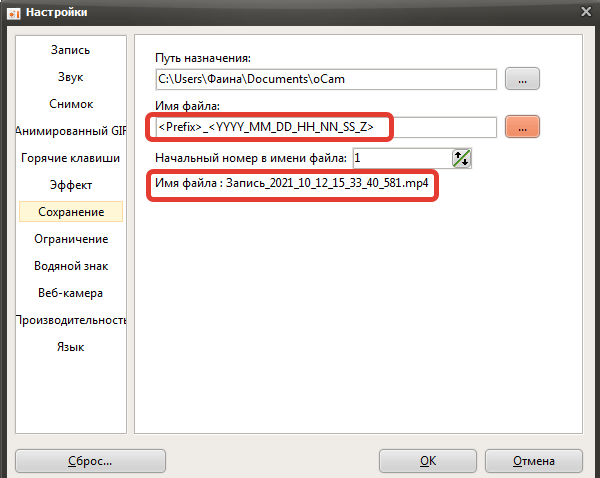This screenshot has width=600, height=478.
Task: Select the Язык section
Action: pyautogui.click(x=70, y=347)
